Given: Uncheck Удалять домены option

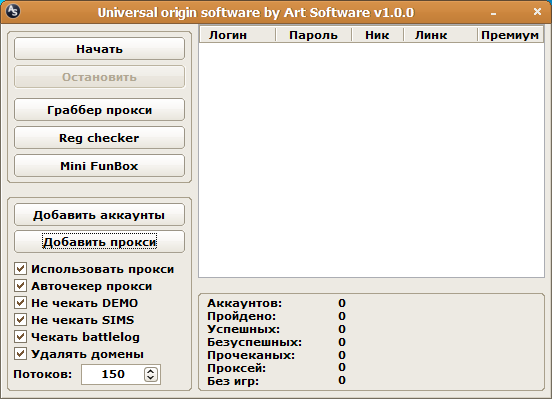Looking at the screenshot, I should point(20,354).
